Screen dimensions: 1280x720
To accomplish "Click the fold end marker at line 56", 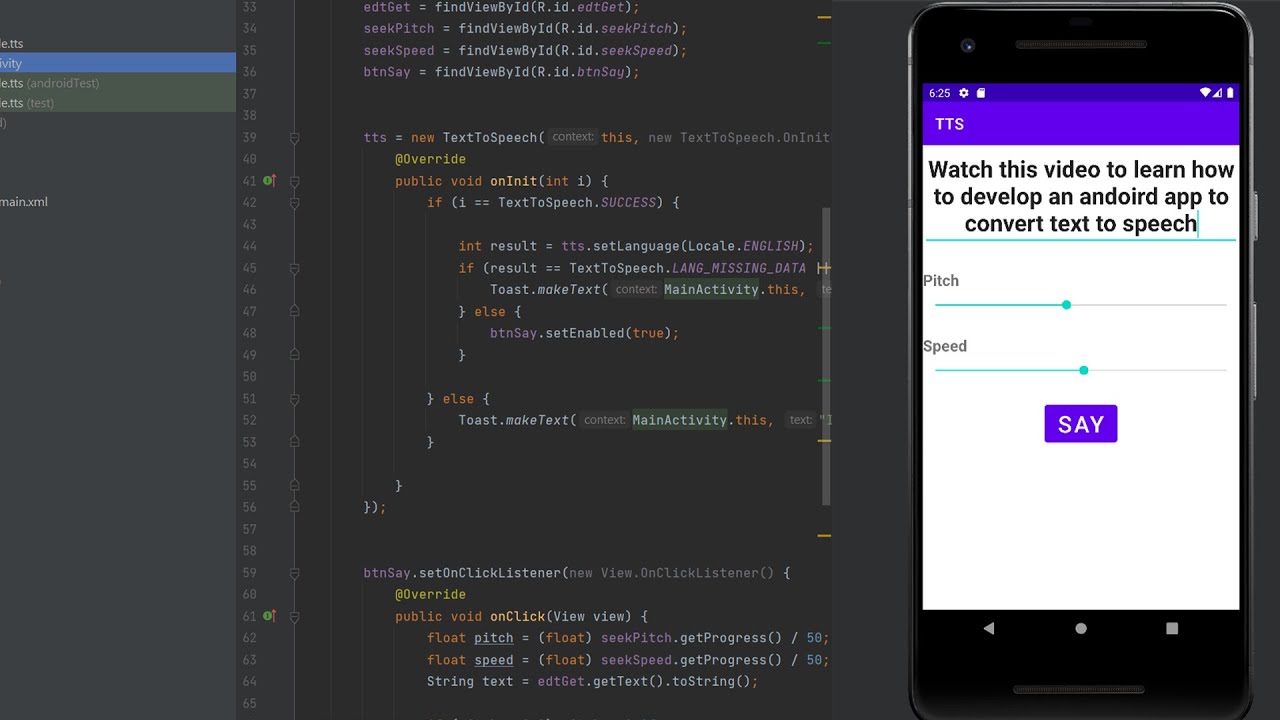I will [x=294, y=507].
